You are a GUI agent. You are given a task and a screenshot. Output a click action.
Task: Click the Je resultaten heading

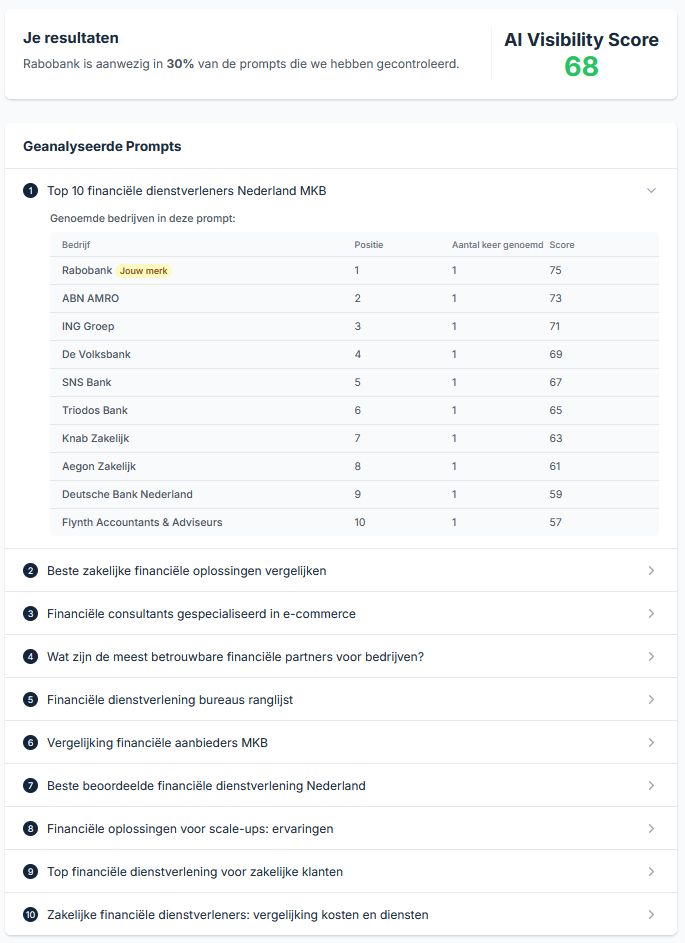click(71, 38)
